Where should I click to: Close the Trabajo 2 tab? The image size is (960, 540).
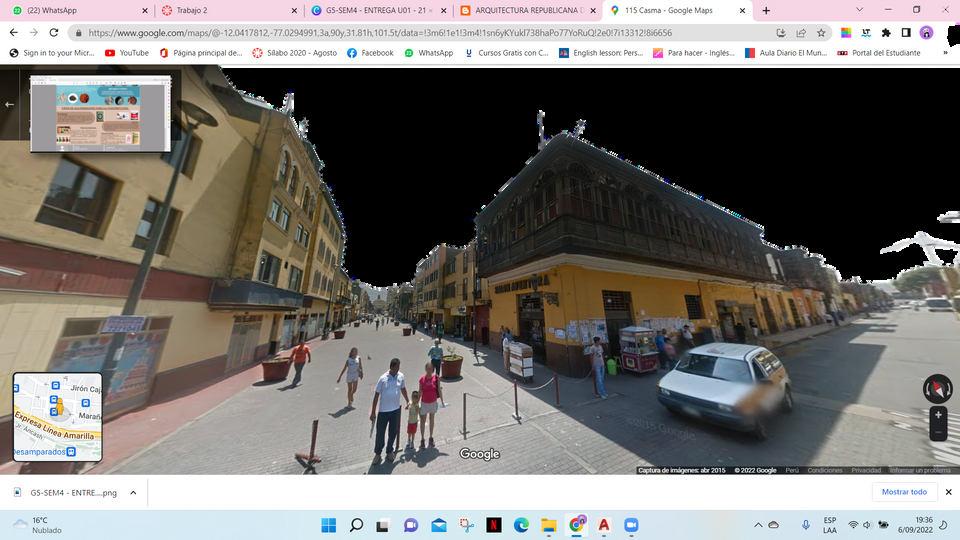pyautogui.click(x=294, y=10)
